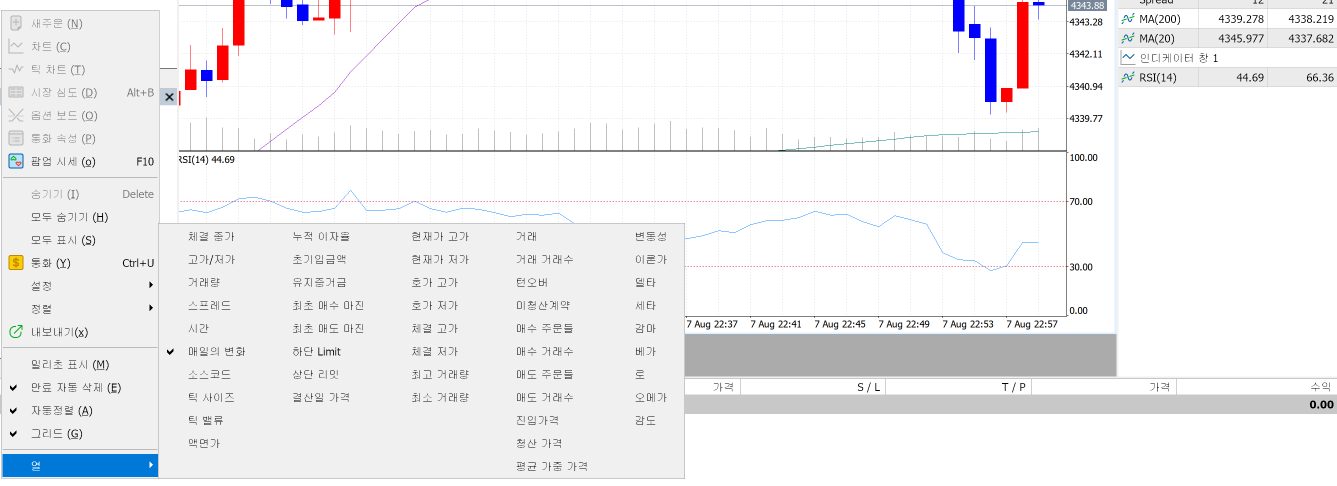Click the 시장 심도 (D) icon

[16, 92]
